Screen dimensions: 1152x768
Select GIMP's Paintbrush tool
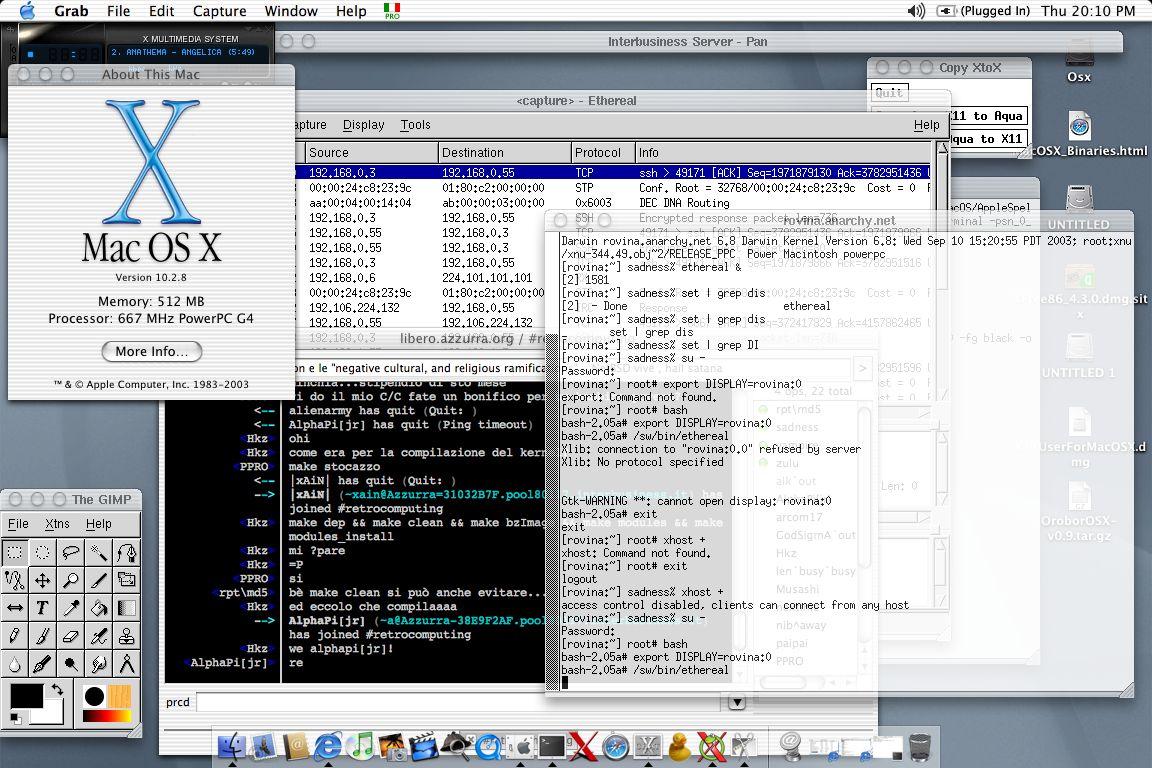tap(43, 636)
